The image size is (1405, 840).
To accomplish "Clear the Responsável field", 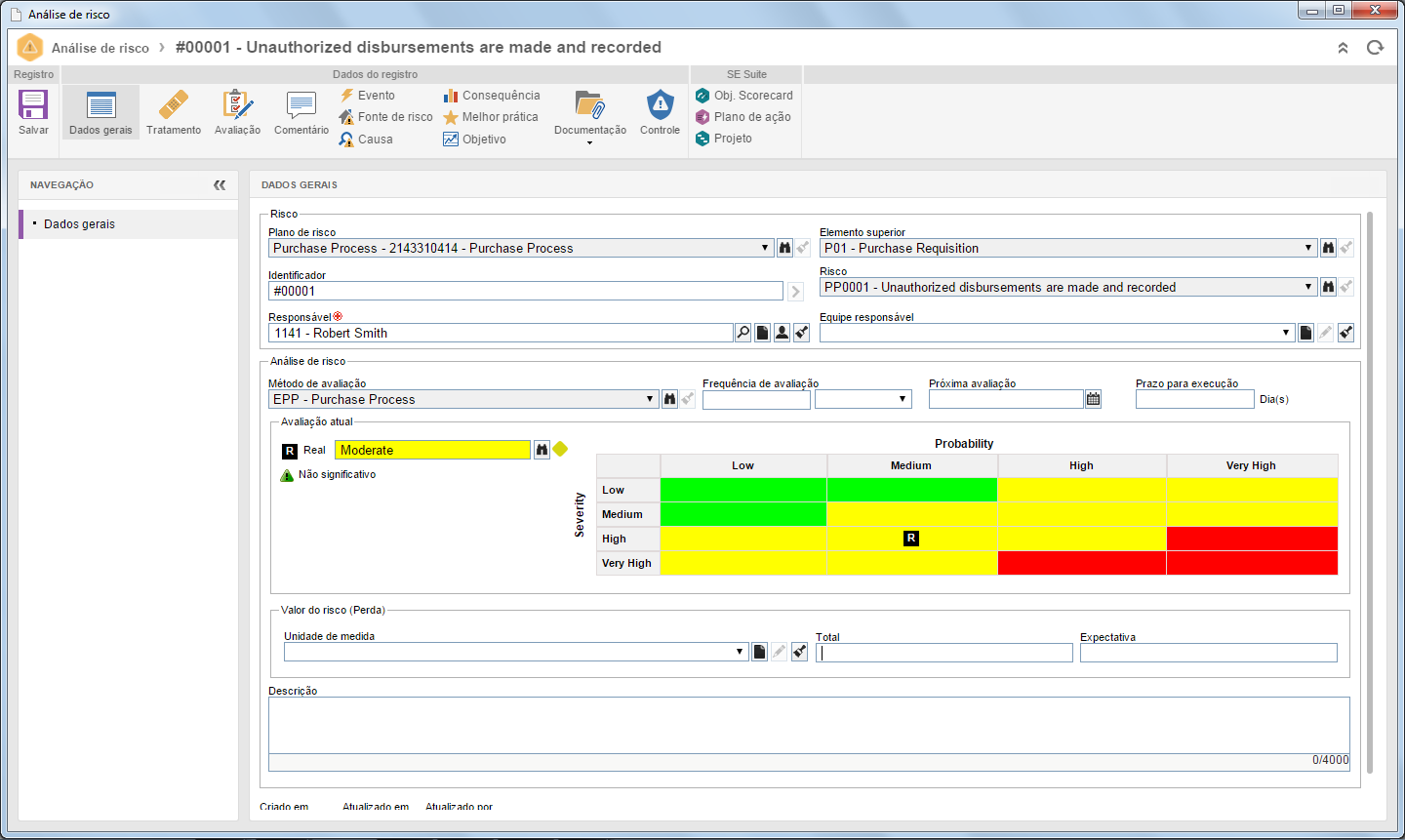I will [x=802, y=333].
